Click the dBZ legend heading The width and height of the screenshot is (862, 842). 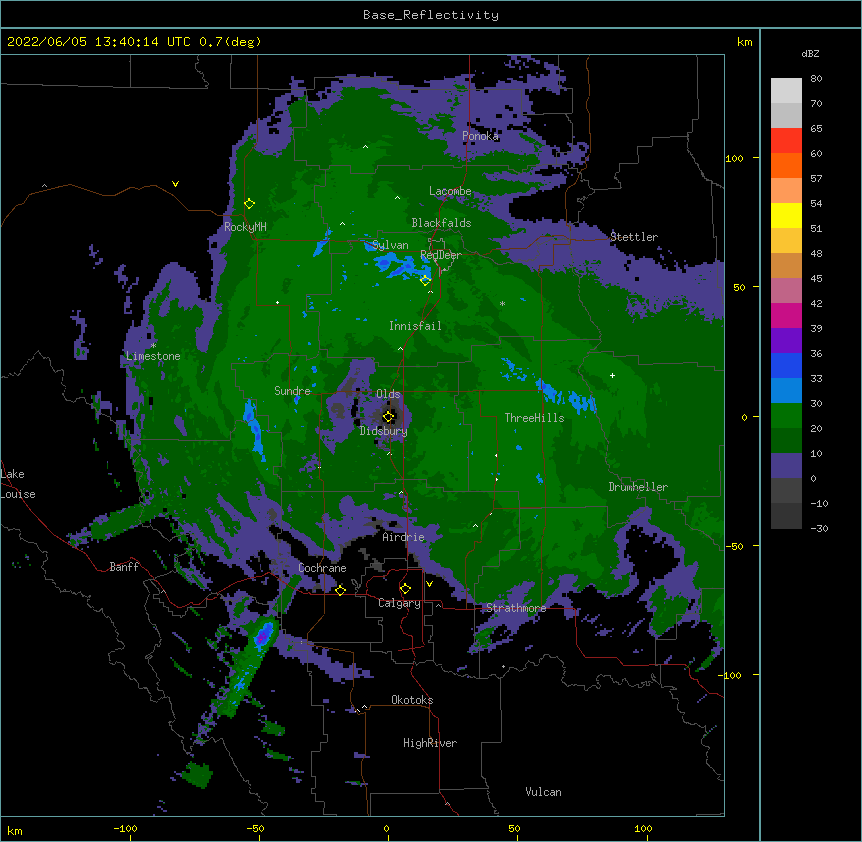[810, 53]
